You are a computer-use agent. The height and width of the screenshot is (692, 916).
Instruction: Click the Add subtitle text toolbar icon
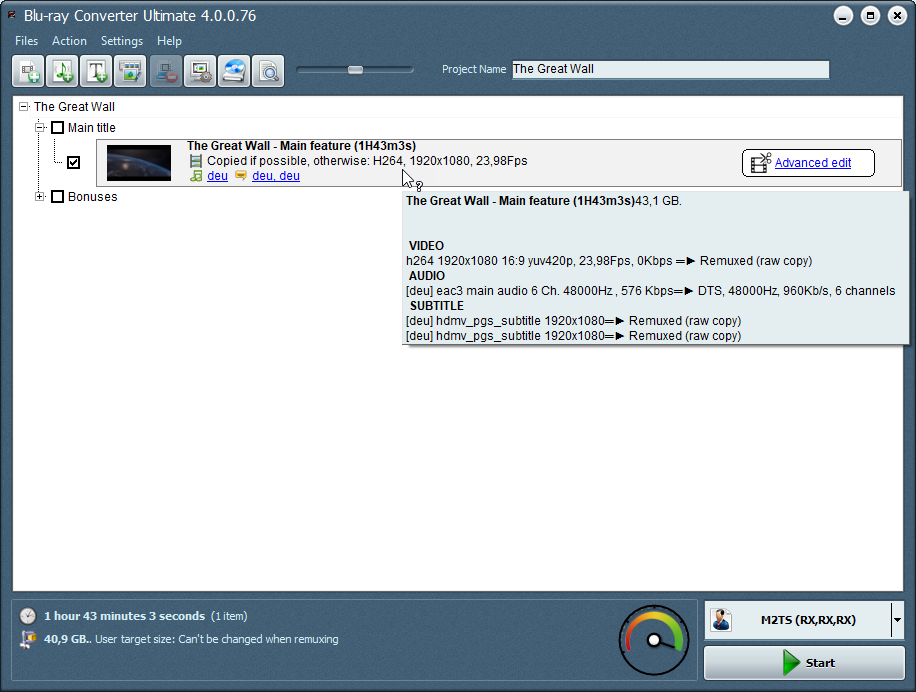coord(96,71)
